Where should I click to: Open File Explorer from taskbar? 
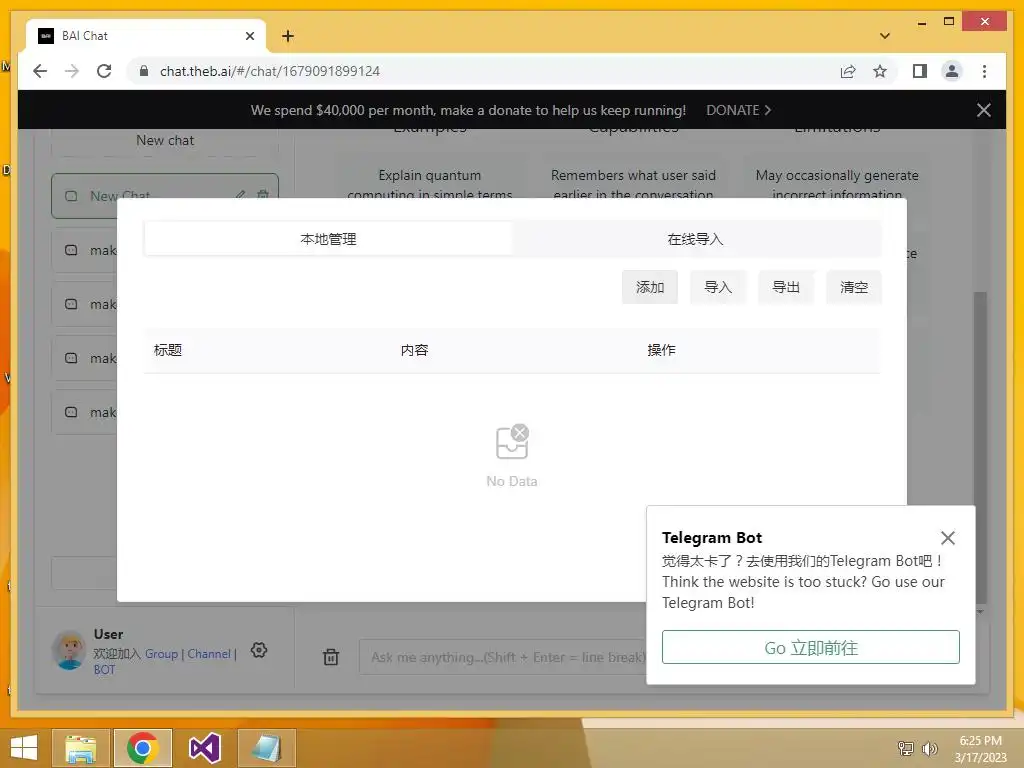tap(80, 748)
